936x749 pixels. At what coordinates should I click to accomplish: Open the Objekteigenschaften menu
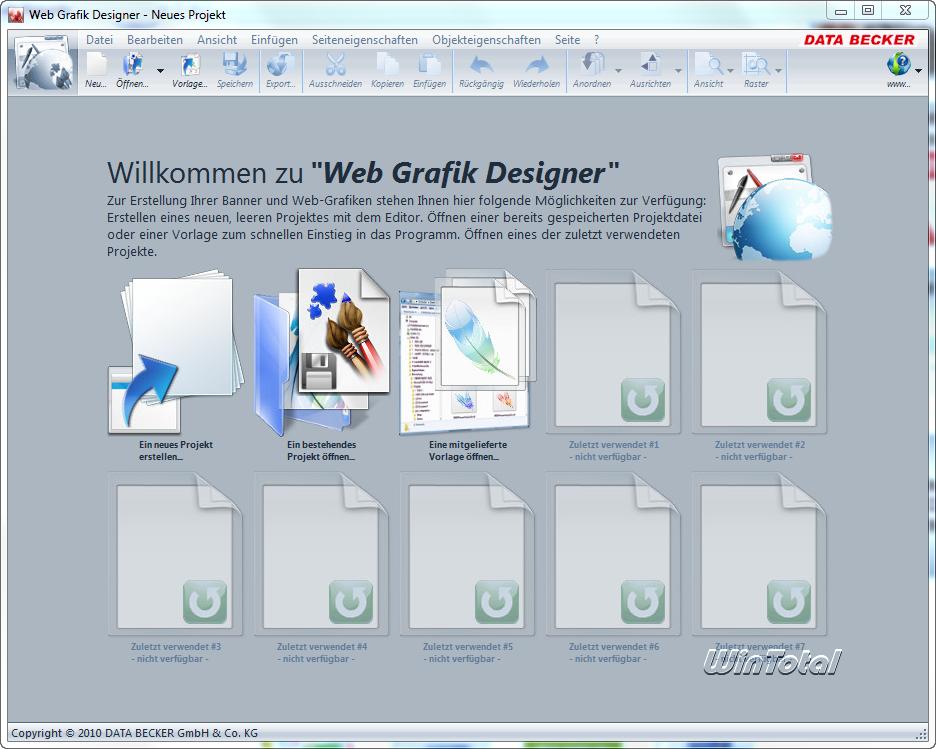pyautogui.click(x=486, y=40)
